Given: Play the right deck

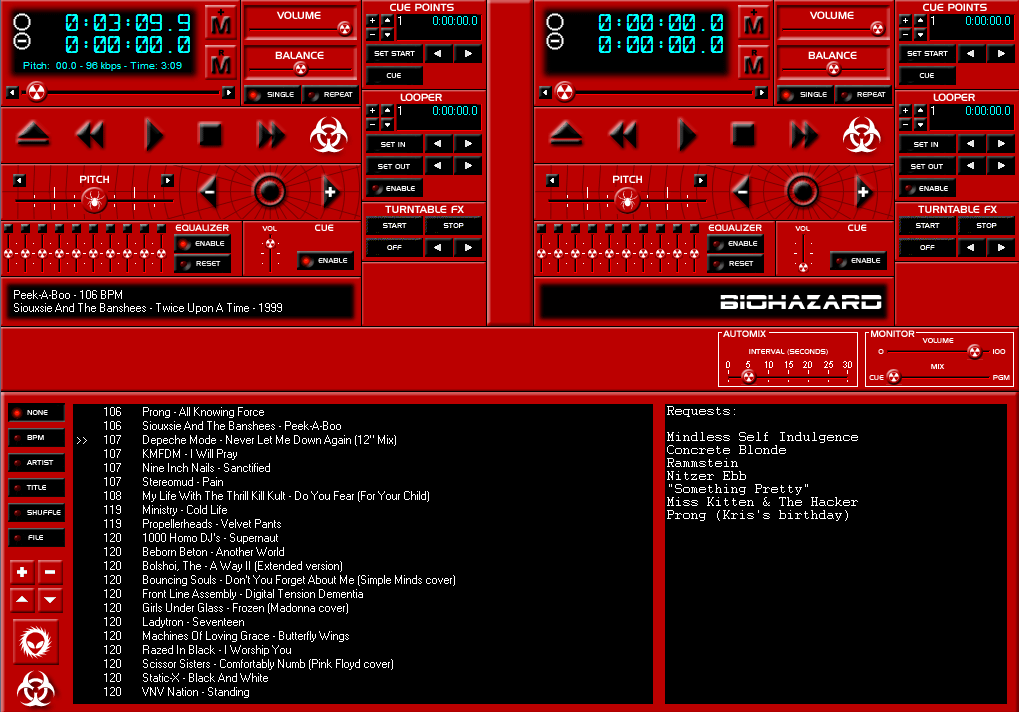Looking at the screenshot, I should (686, 135).
